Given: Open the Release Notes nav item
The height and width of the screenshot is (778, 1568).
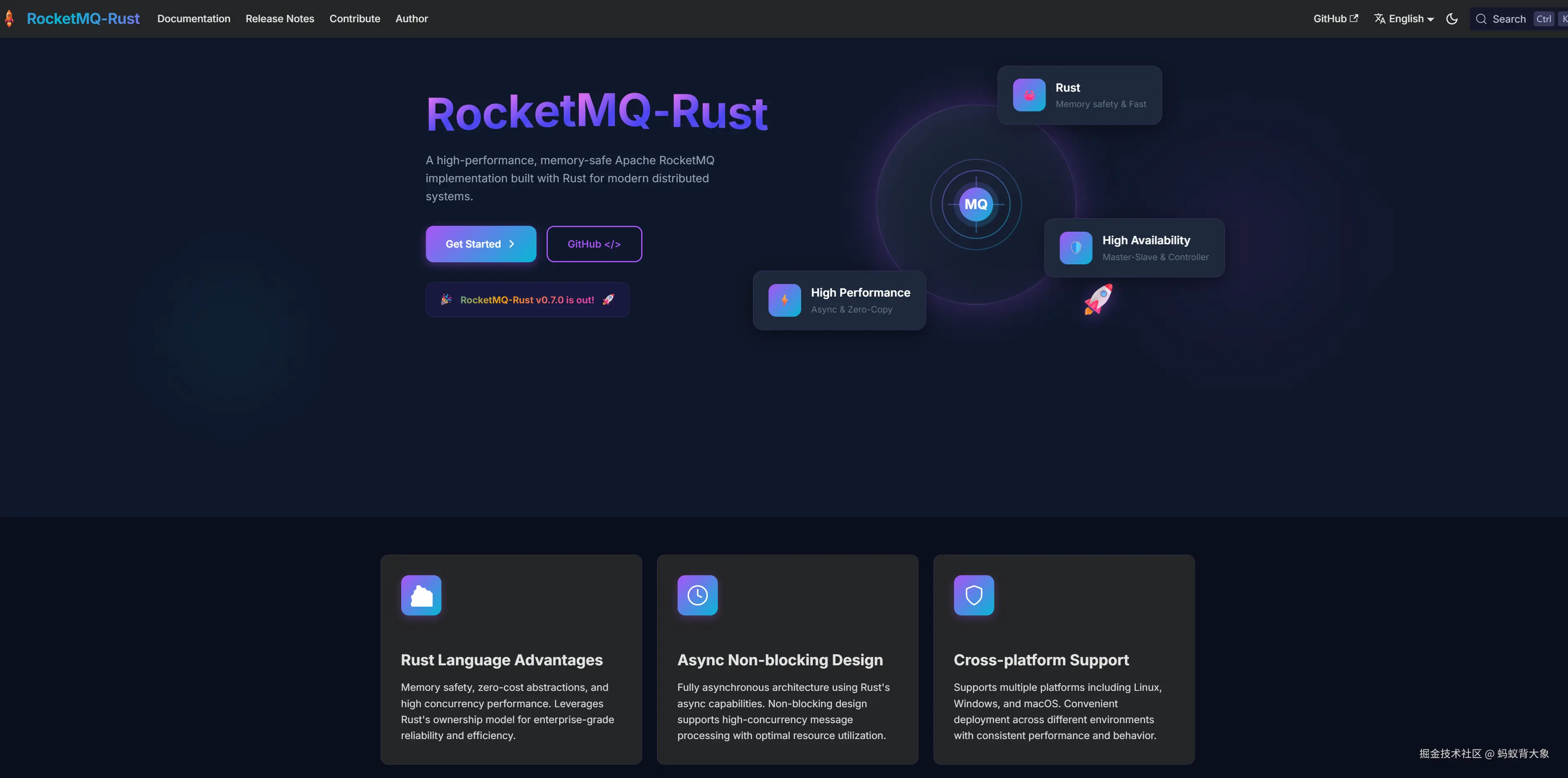Looking at the screenshot, I should [x=279, y=19].
